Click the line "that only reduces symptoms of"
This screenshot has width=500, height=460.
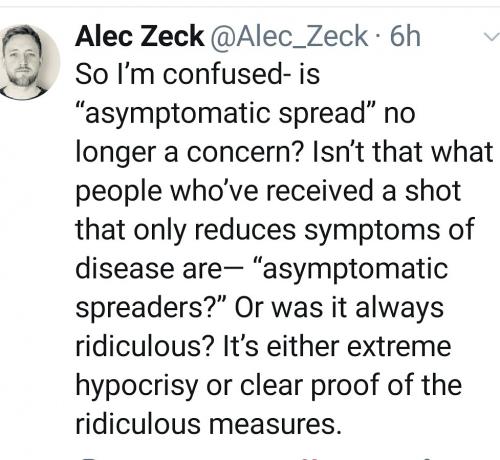point(275,230)
